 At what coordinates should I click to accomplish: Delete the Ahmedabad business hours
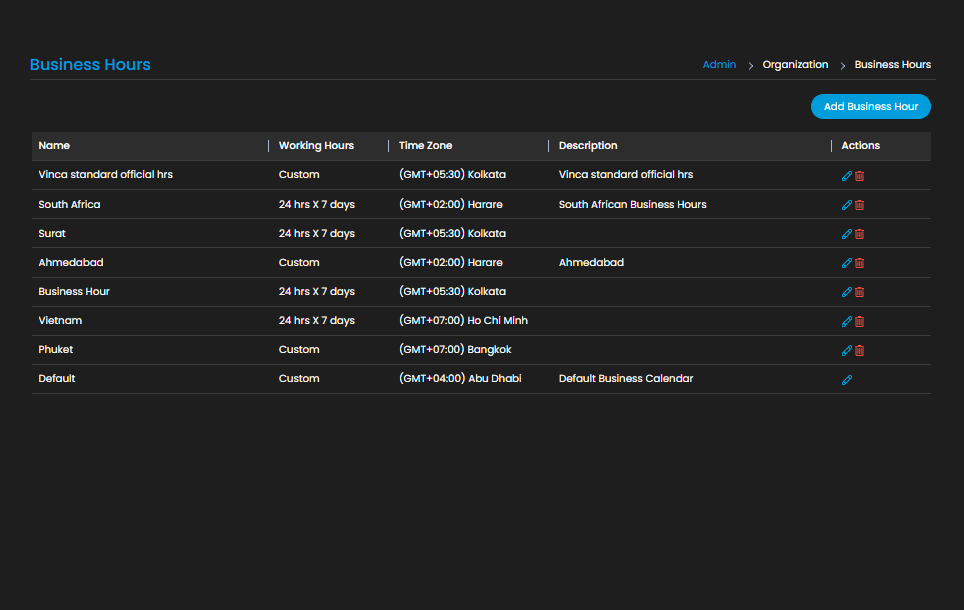(859, 263)
